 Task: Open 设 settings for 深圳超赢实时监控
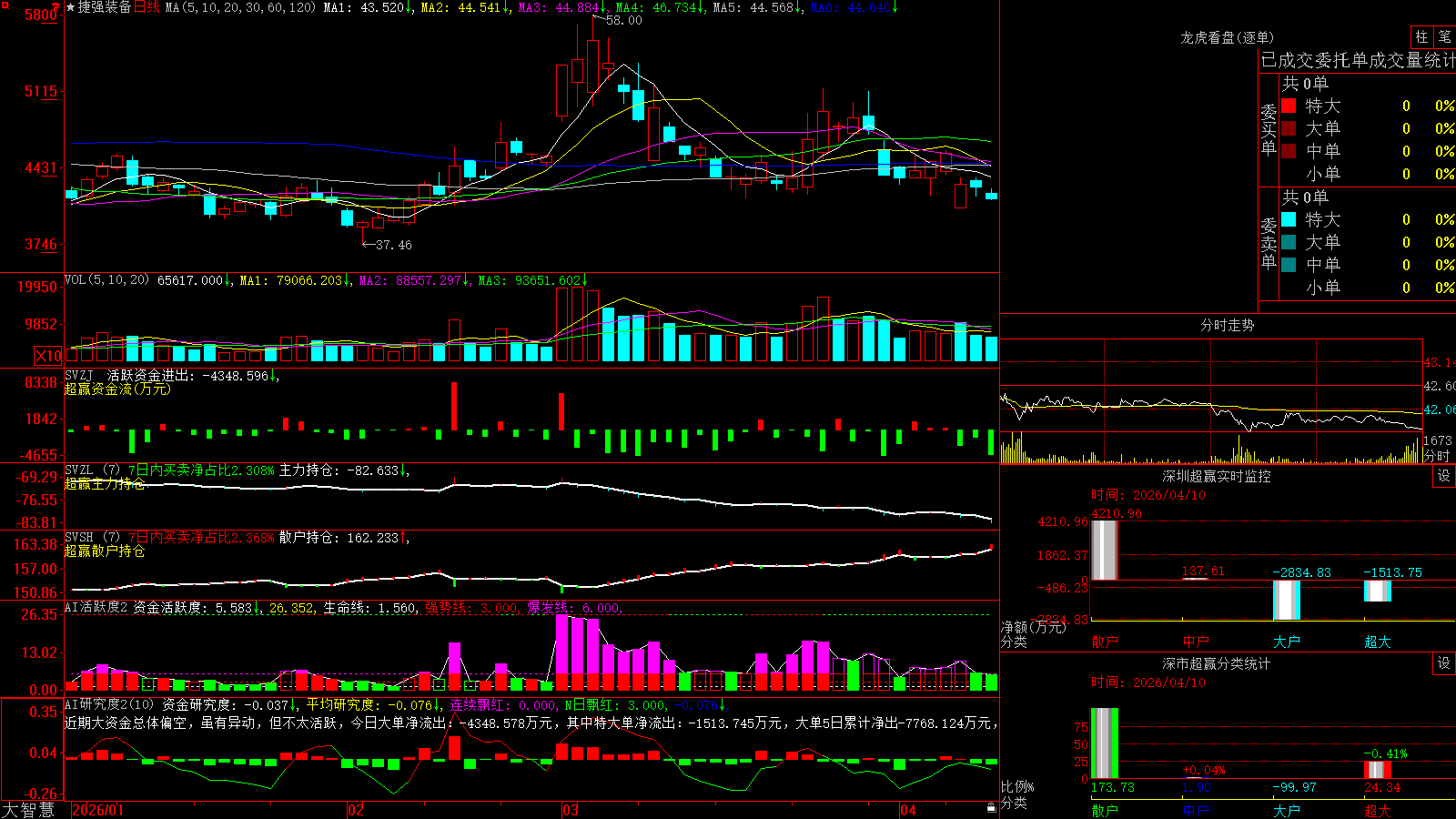point(1444,476)
